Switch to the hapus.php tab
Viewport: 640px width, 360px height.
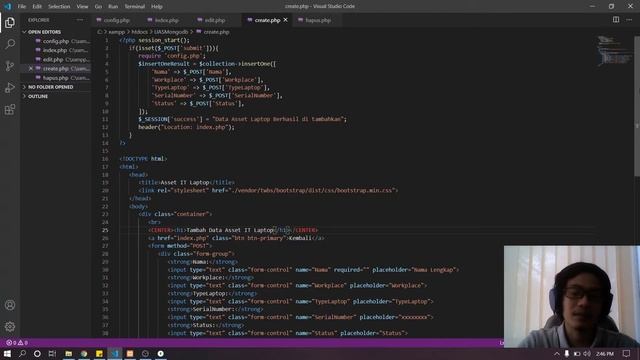tap(318, 20)
